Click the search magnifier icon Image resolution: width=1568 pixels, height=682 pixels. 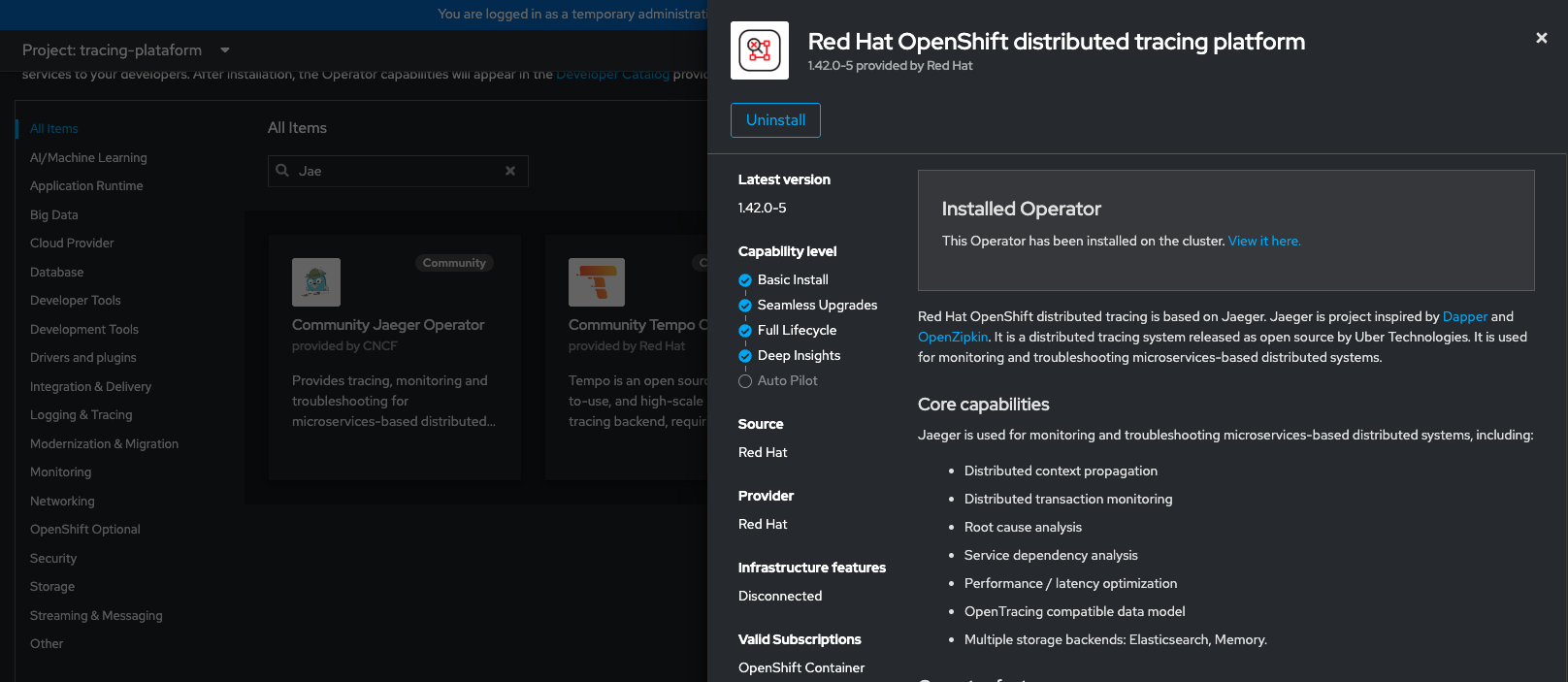click(282, 171)
